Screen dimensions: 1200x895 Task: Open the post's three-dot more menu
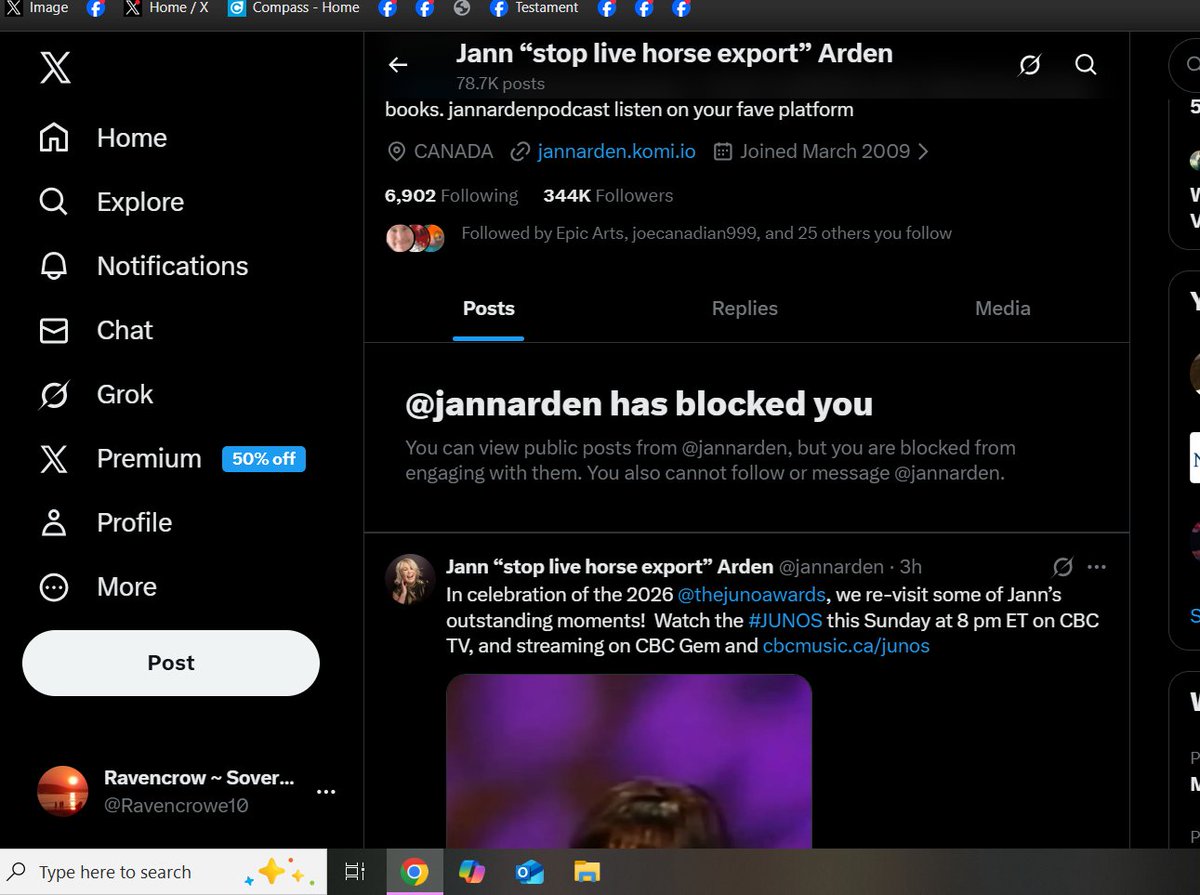click(x=1097, y=567)
